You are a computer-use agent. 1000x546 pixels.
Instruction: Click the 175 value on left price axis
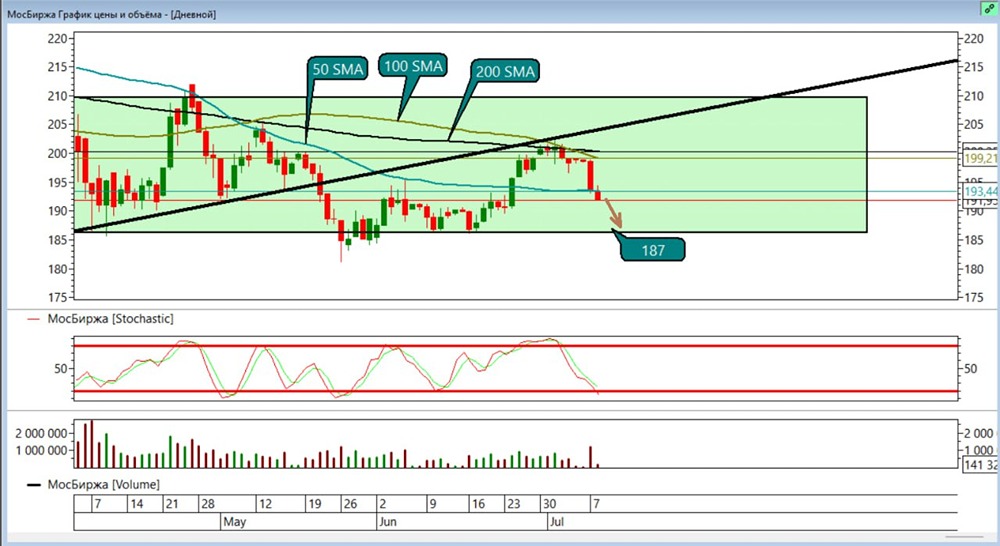coord(57,297)
